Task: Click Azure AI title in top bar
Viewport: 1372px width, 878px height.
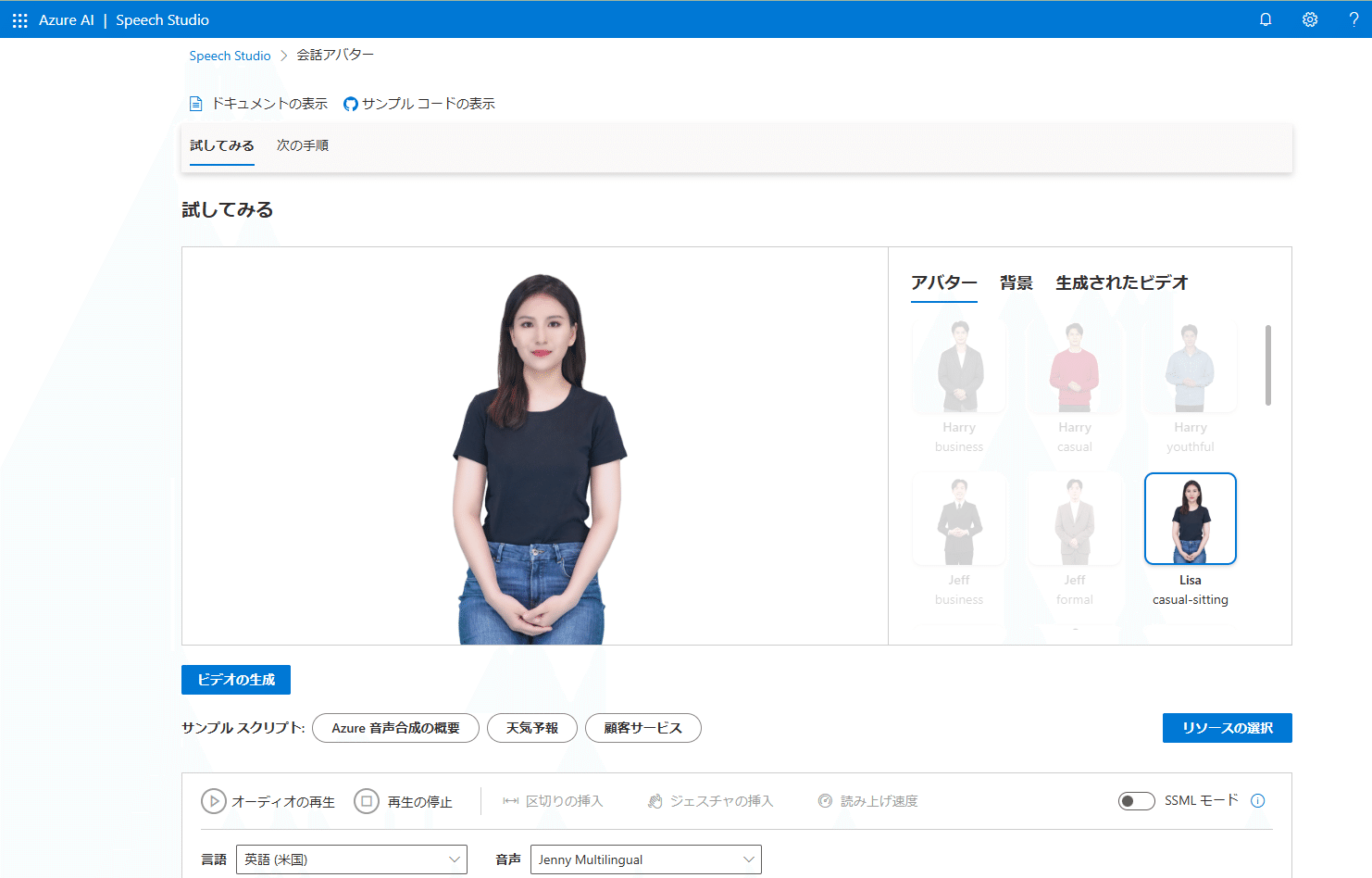Action: point(67,19)
